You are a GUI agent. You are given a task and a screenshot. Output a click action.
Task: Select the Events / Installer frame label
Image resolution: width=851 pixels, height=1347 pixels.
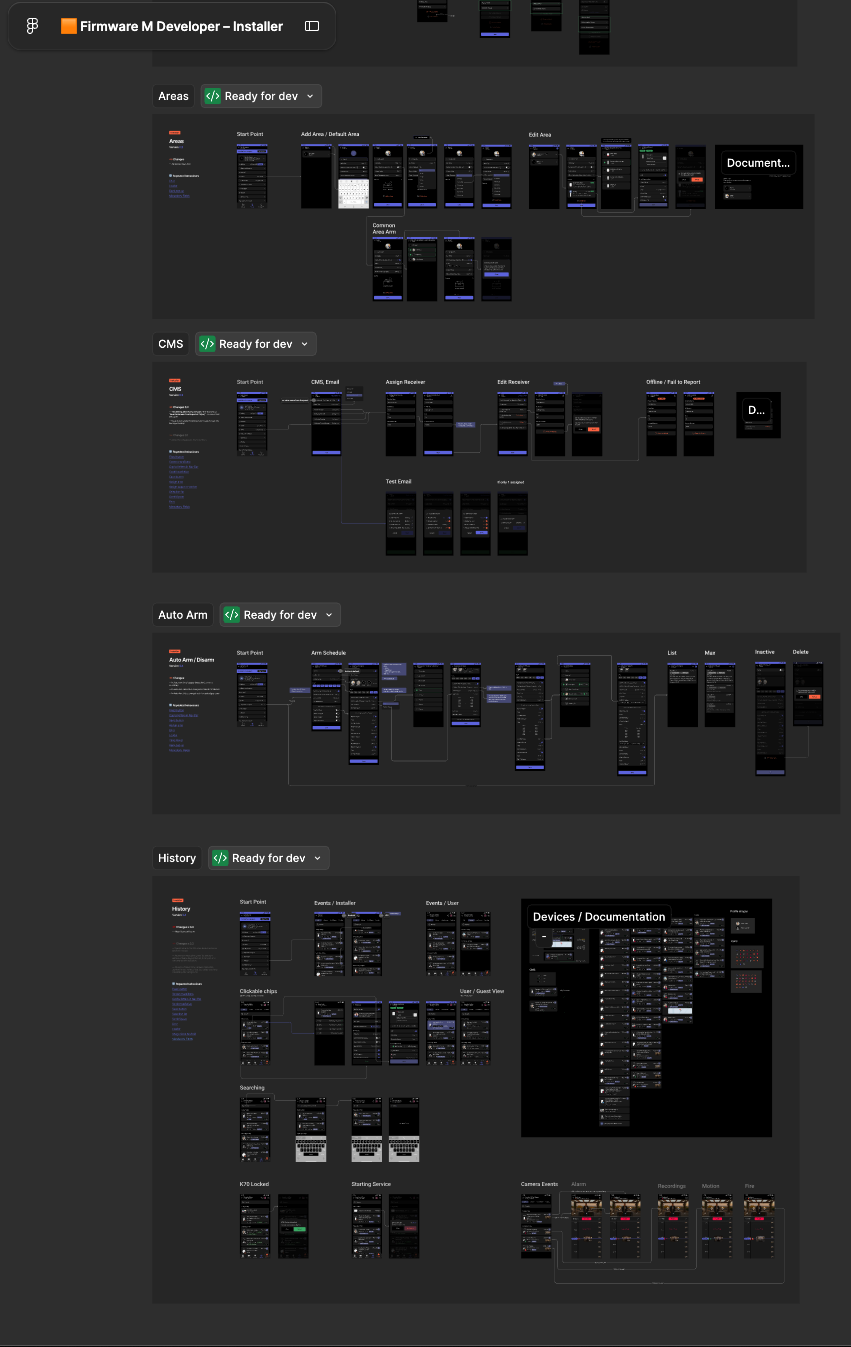point(335,903)
